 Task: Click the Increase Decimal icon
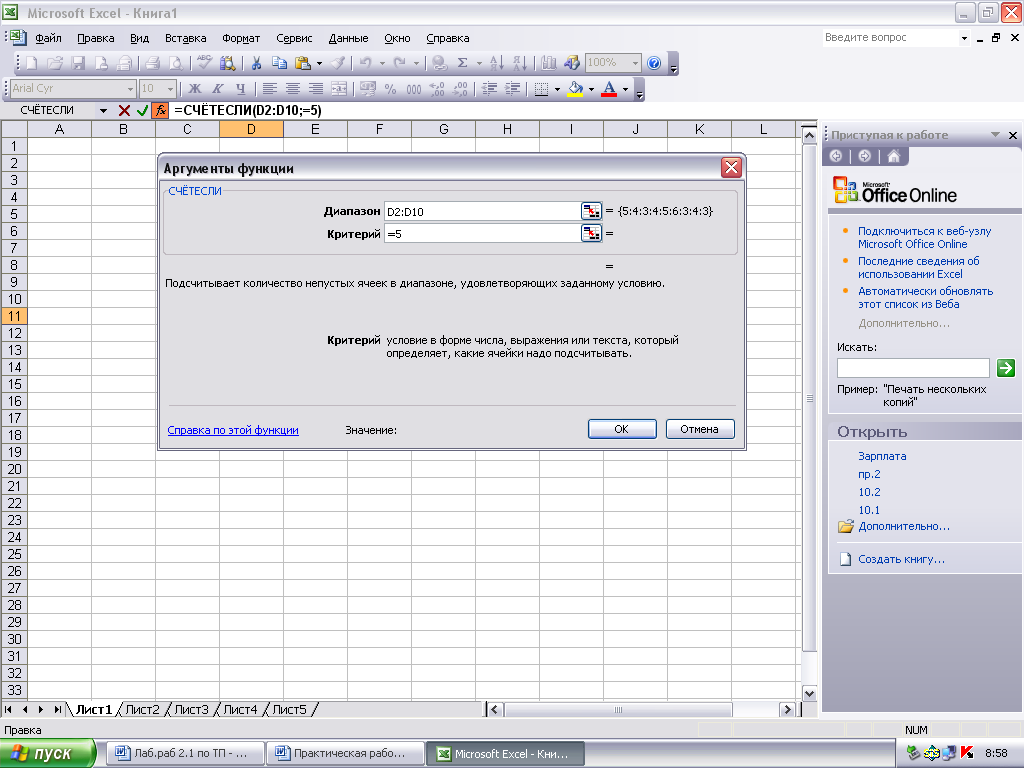click(437, 89)
